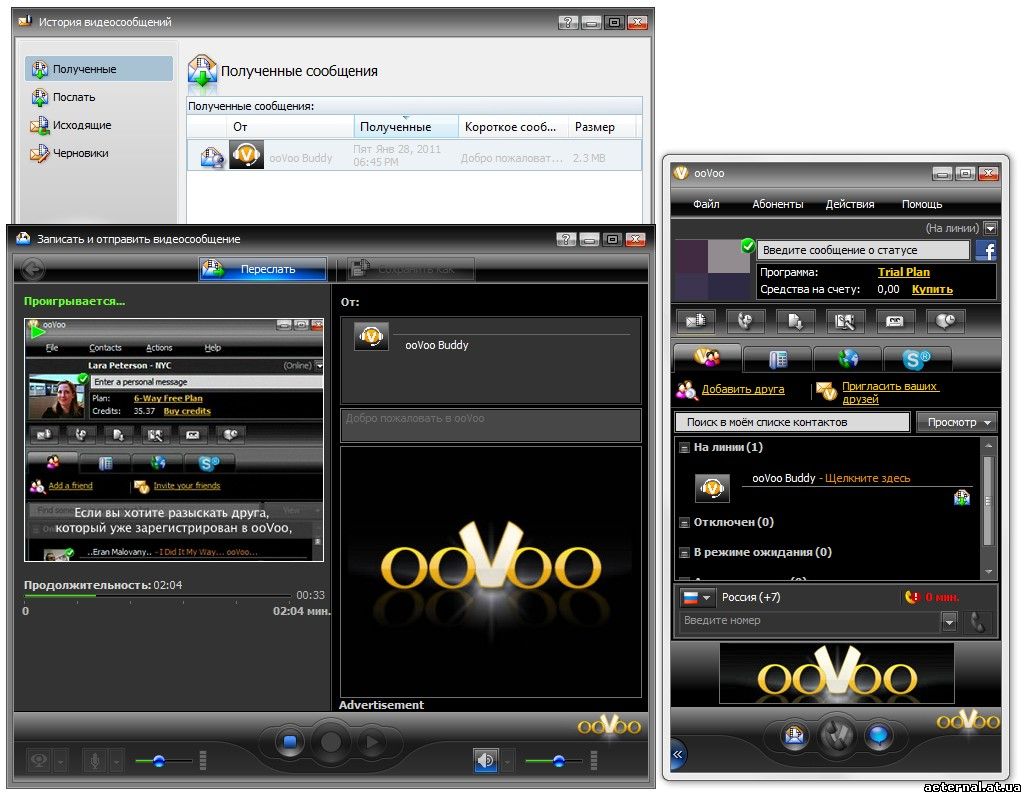This screenshot has height=797, width=1026.
Task: Select Черновики in History sidebar
Action: pyautogui.click(x=99, y=153)
